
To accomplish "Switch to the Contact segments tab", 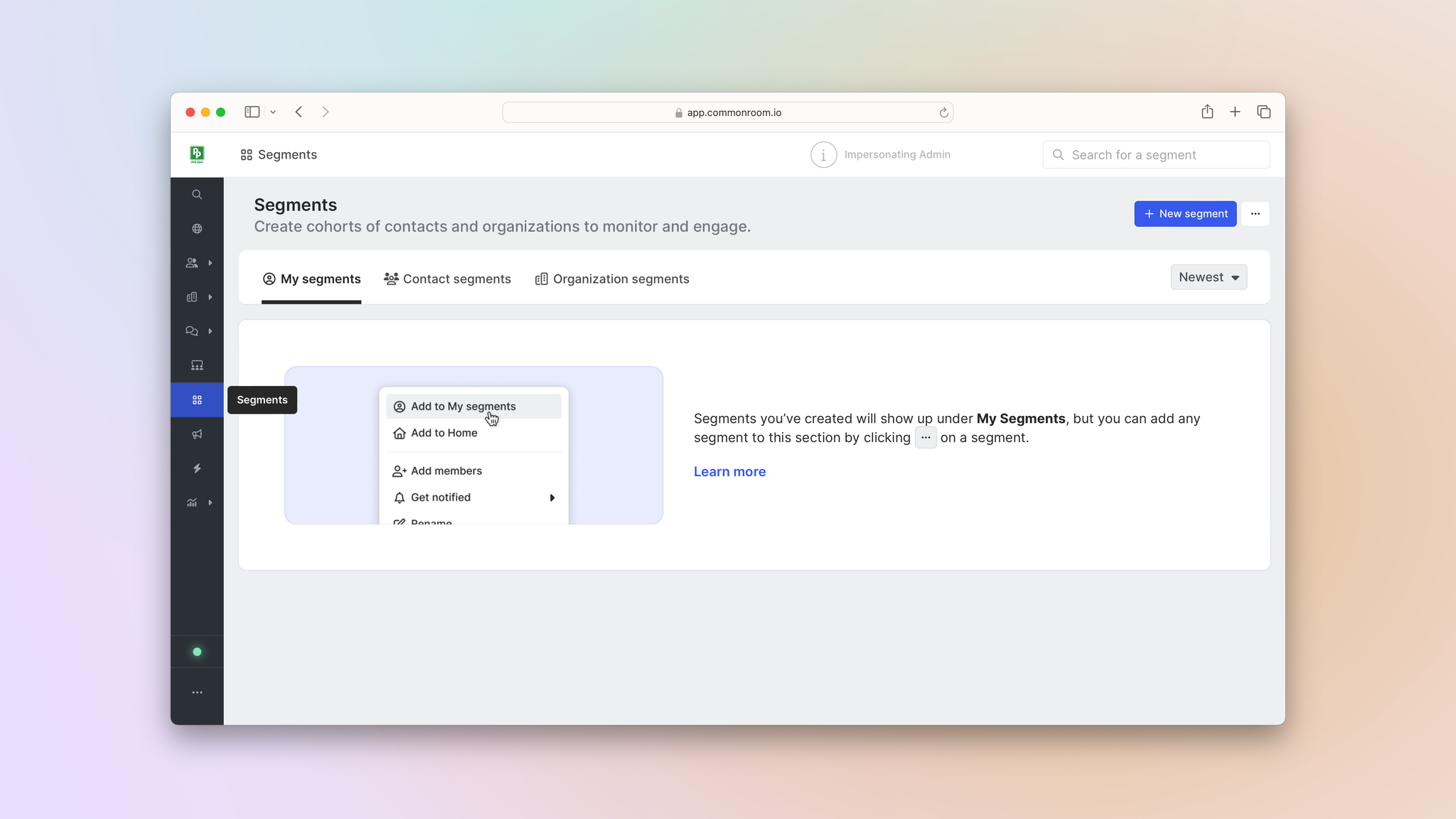I will tap(447, 279).
